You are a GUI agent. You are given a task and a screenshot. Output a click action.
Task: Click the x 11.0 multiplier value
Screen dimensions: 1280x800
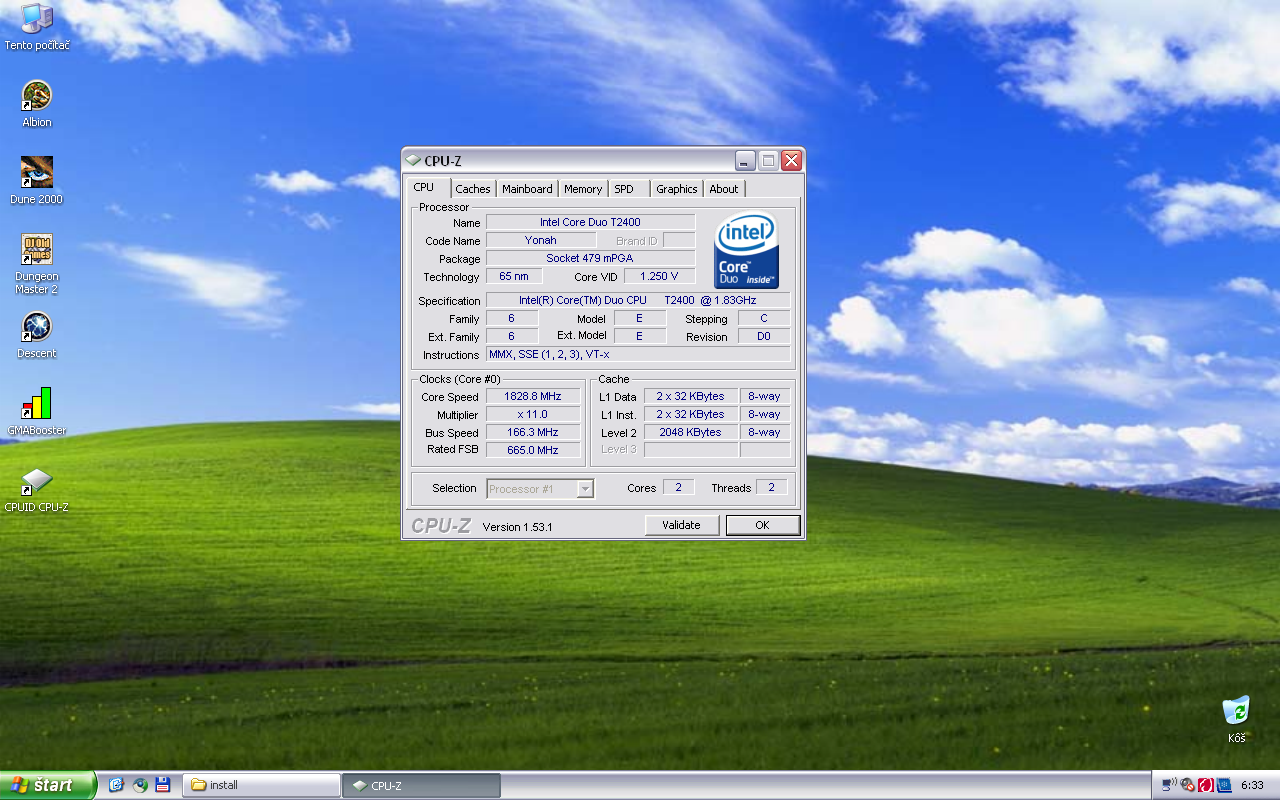(533, 414)
